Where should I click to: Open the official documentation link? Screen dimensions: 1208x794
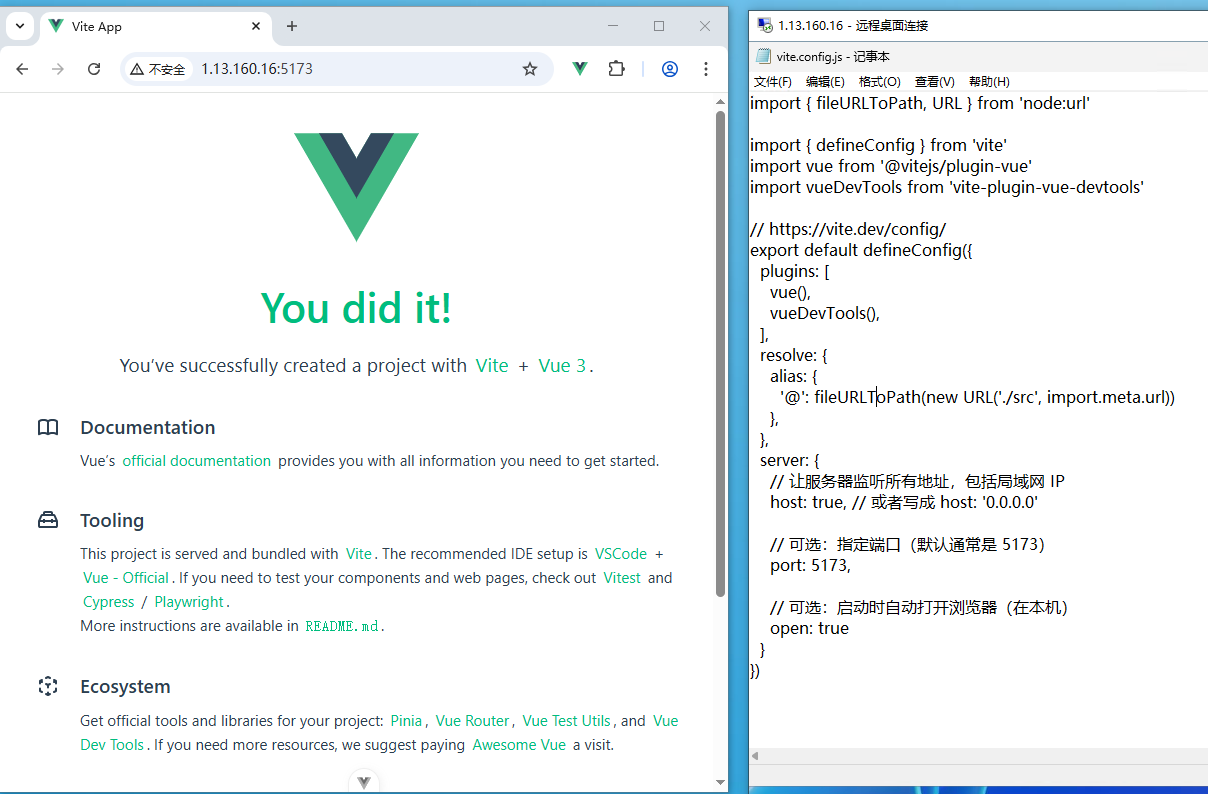196,461
